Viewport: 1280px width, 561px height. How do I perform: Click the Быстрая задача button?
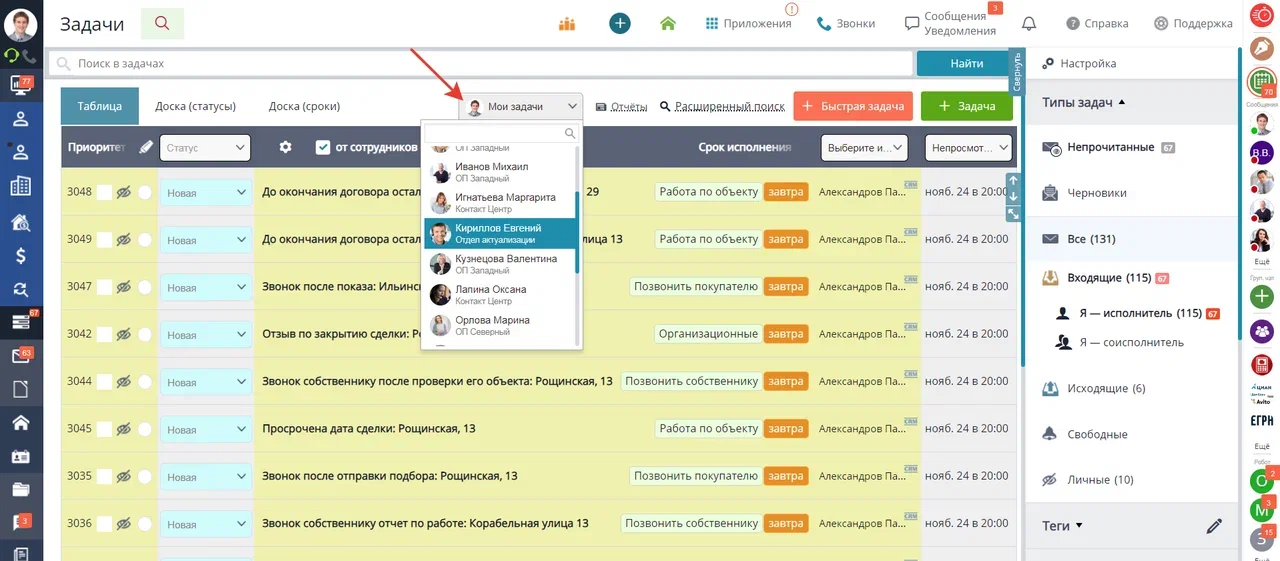click(x=853, y=106)
